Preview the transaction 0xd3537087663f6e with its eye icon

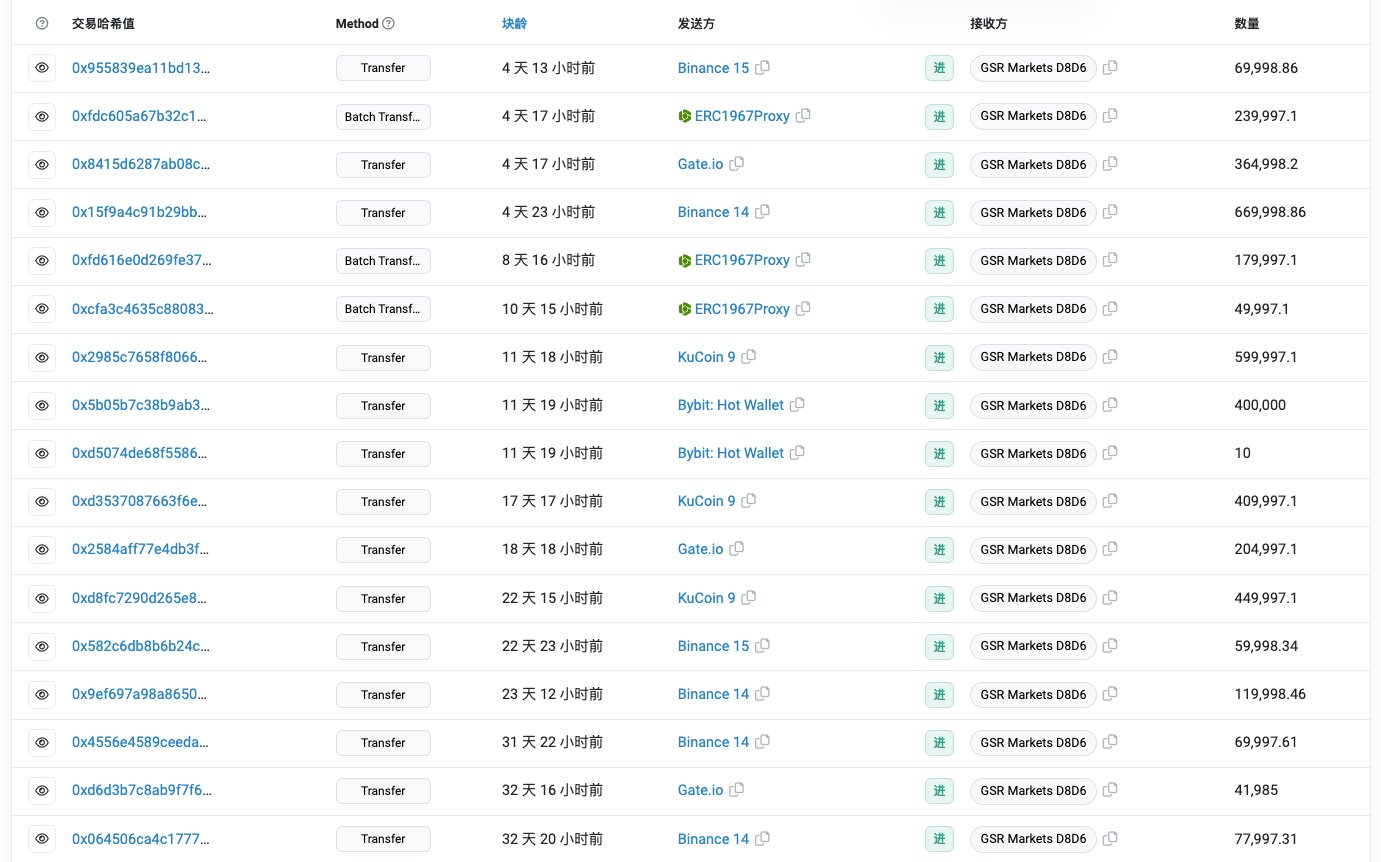tap(42, 501)
